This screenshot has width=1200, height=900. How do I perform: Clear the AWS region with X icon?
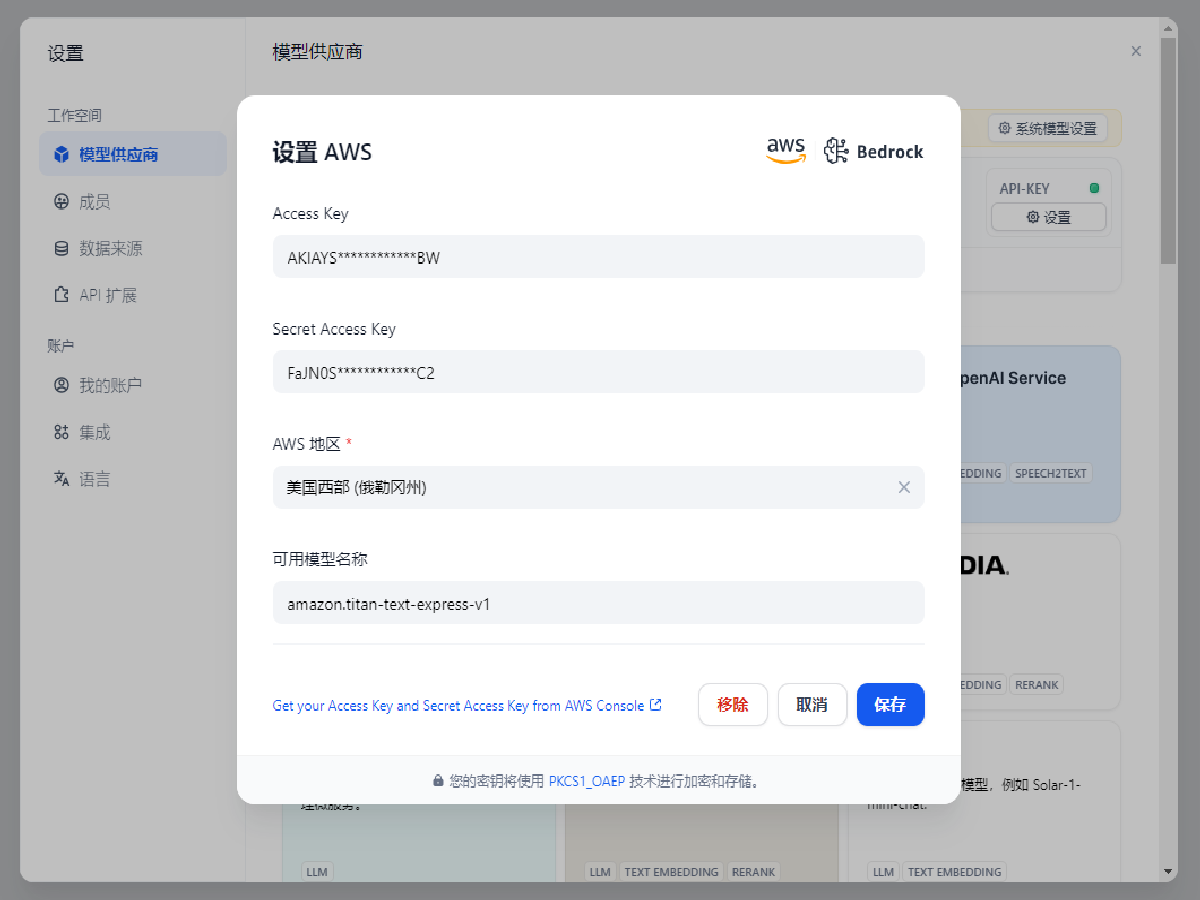904,487
